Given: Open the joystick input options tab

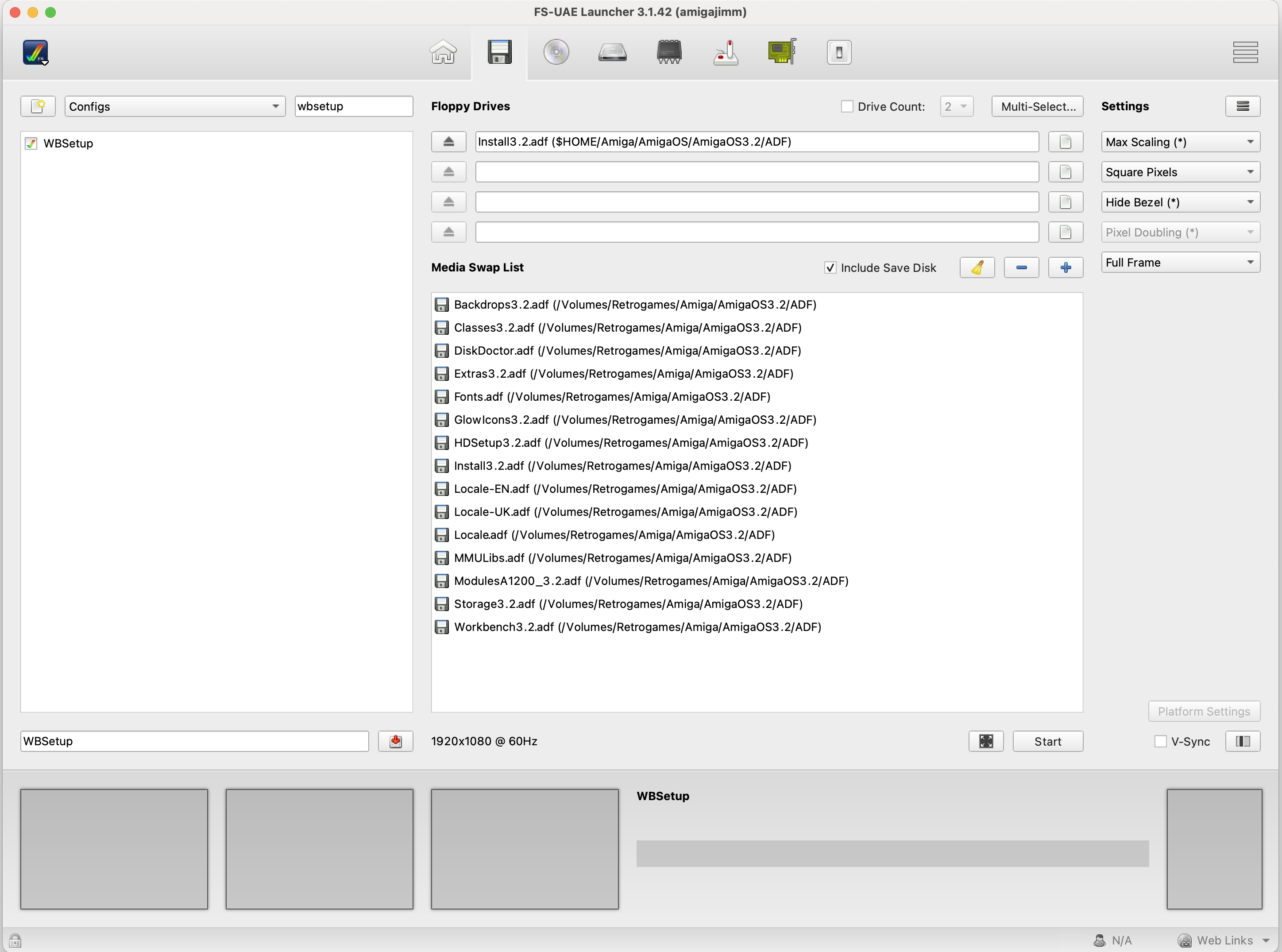Looking at the screenshot, I should (726, 52).
